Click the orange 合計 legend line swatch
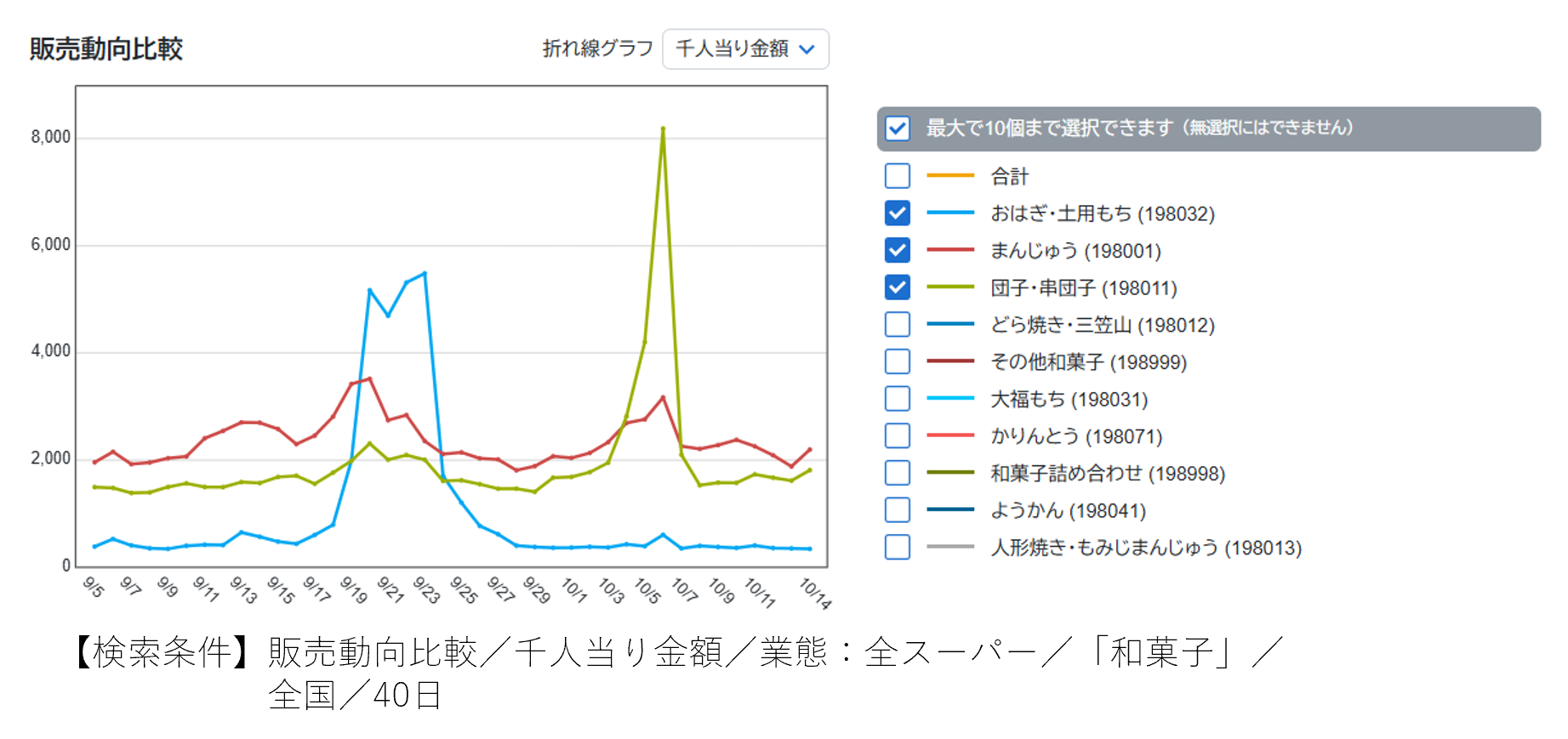1568x739 pixels. point(949,176)
